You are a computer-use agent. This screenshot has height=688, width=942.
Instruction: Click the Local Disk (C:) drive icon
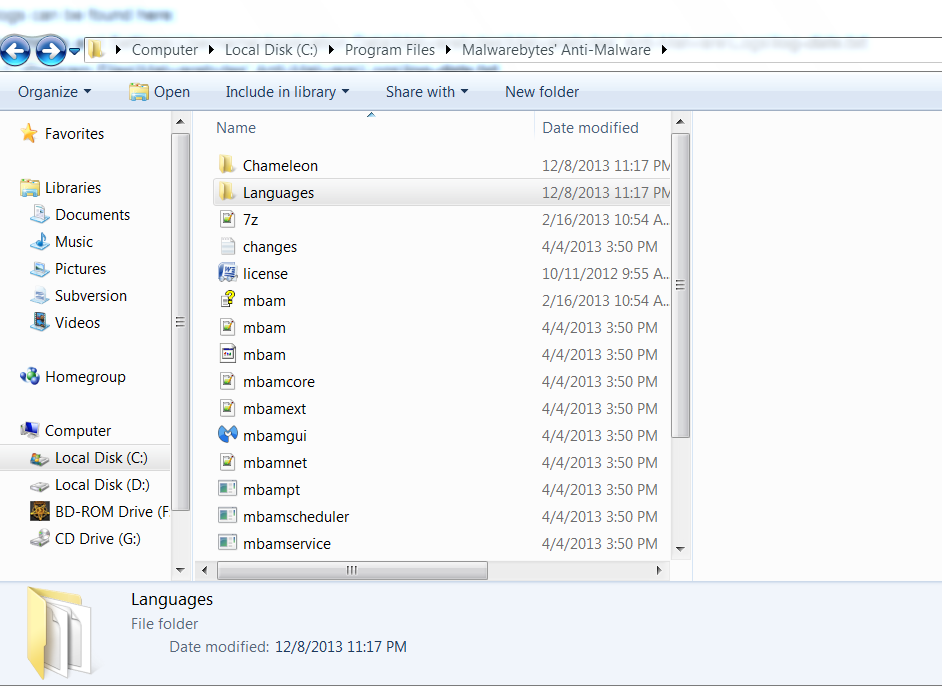coord(40,458)
